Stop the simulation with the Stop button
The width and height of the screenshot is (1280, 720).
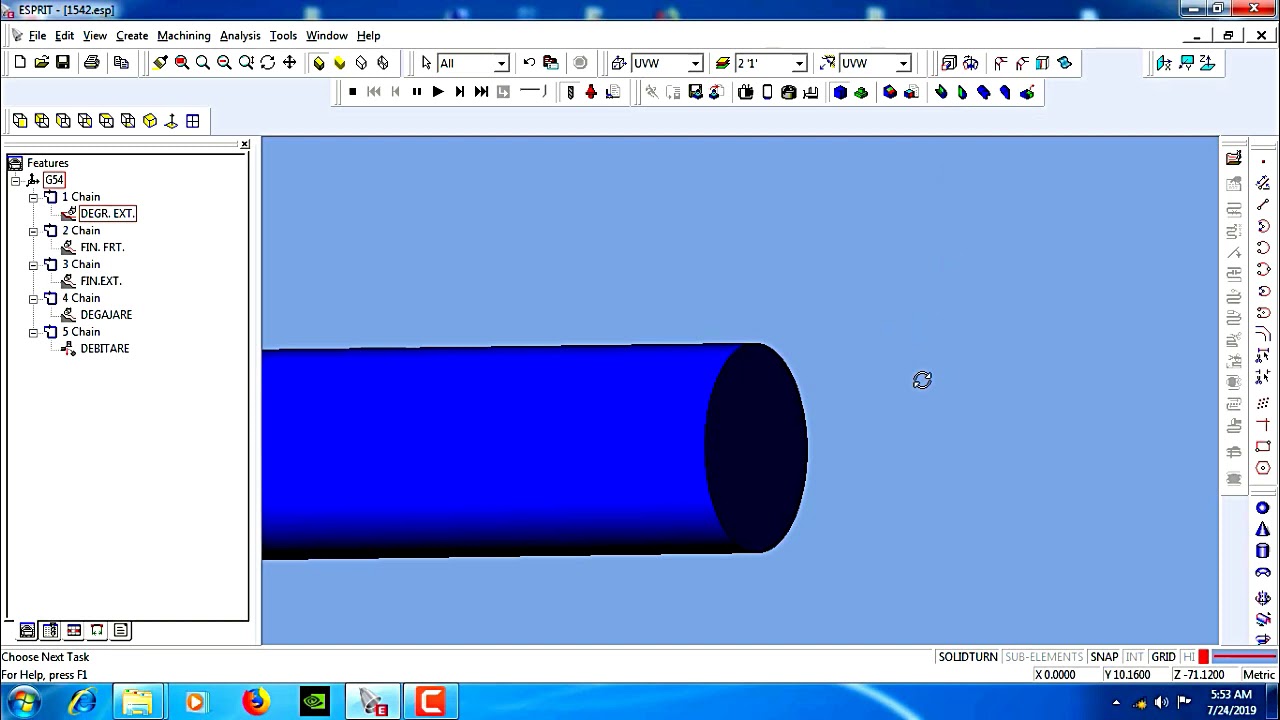[x=352, y=92]
